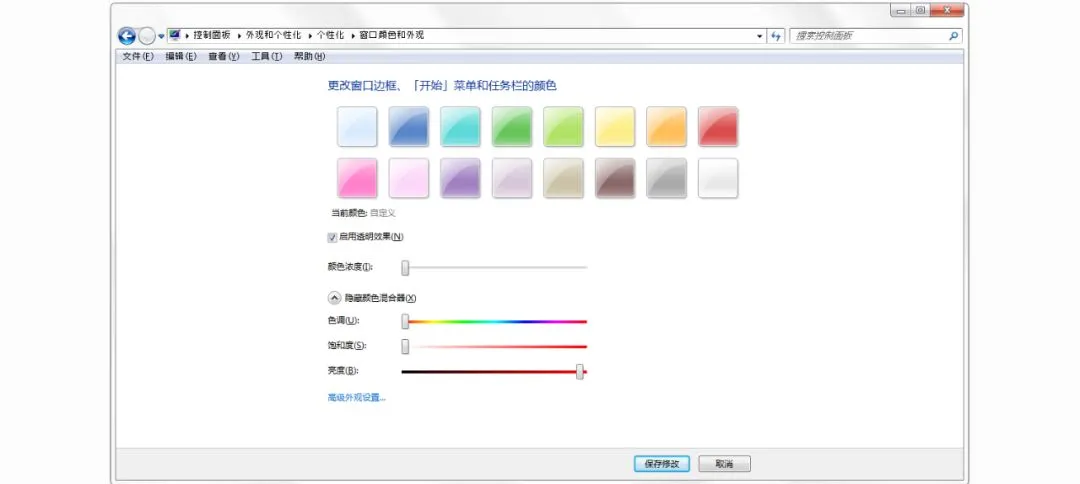Open the 高级外观设置 link
The image size is (1080, 484).
357,398
